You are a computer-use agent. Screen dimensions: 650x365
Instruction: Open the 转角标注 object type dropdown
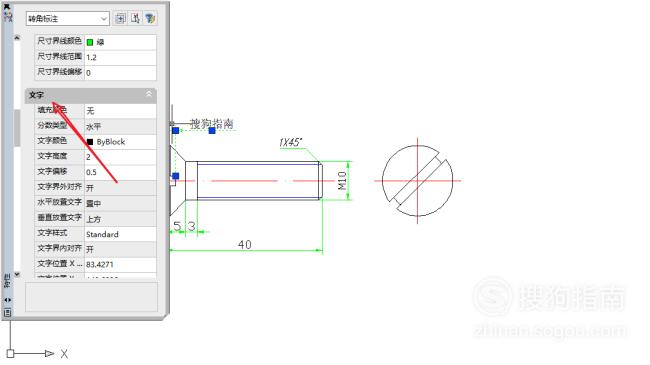point(68,18)
